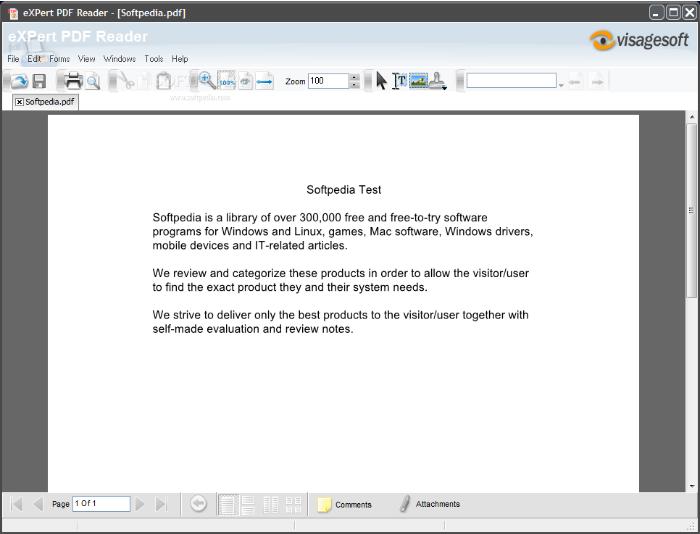
Task: Open the Help menu
Action: click(180, 58)
